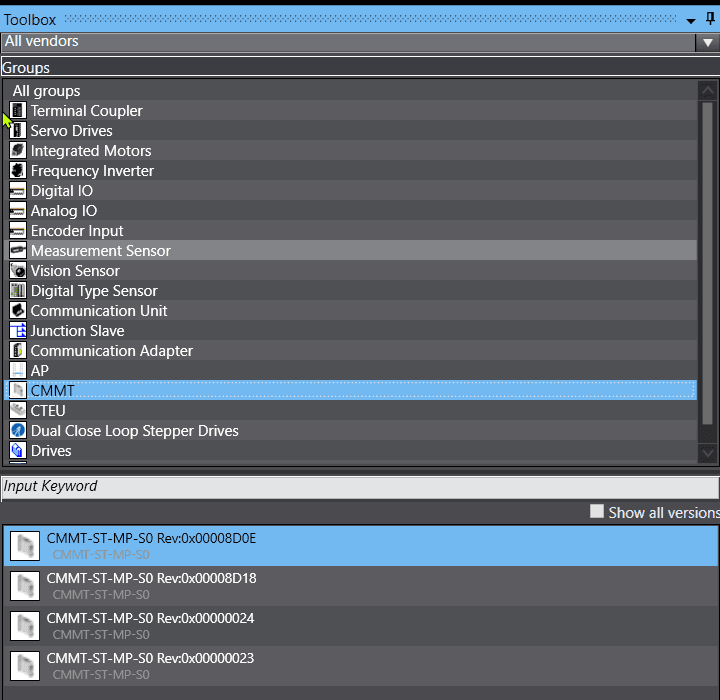Click the CTEU group icon
Viewport: 720px width, 700px height.
tap(18, 410)
